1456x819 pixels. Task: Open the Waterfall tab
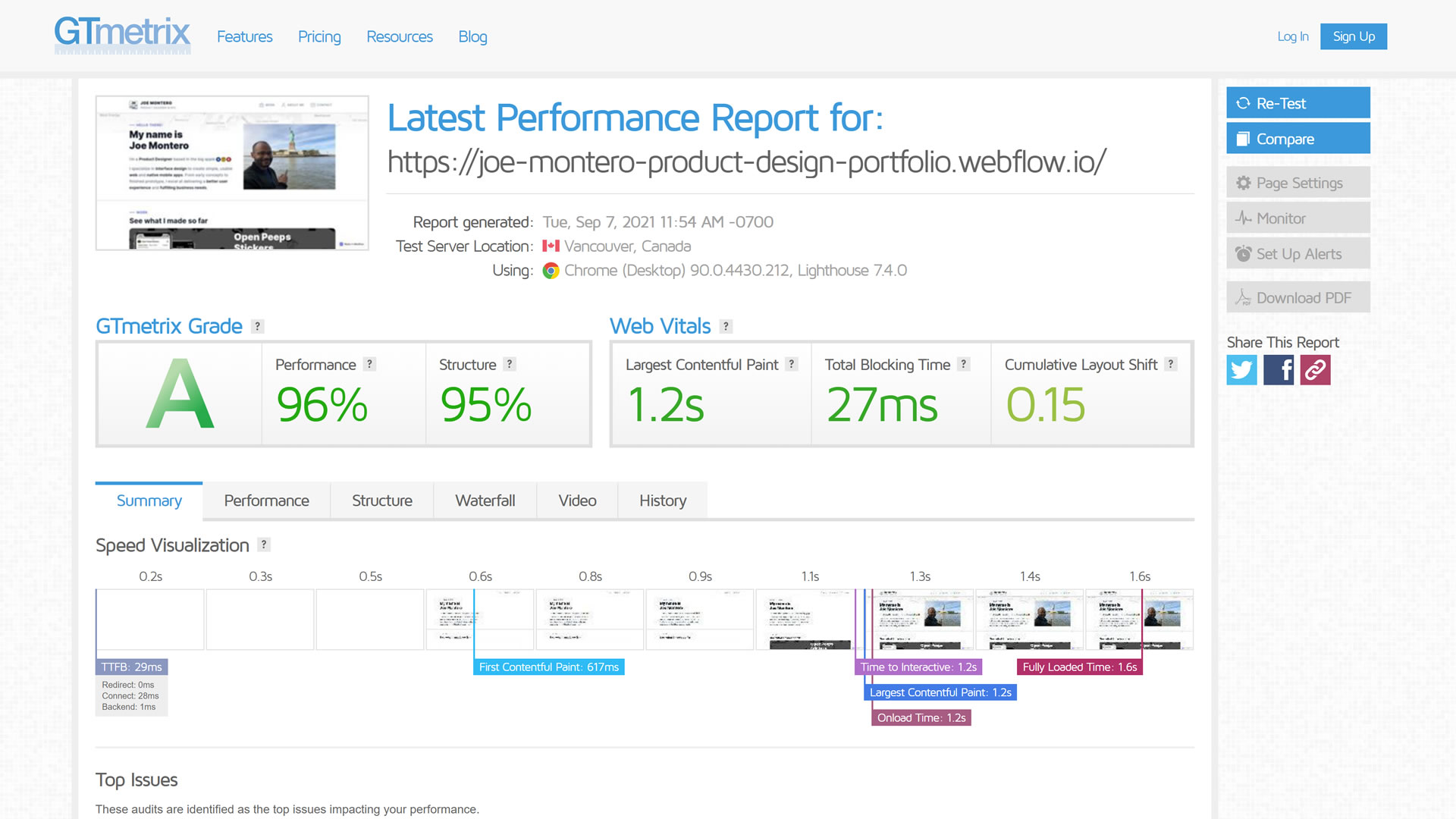pos(485,500)
